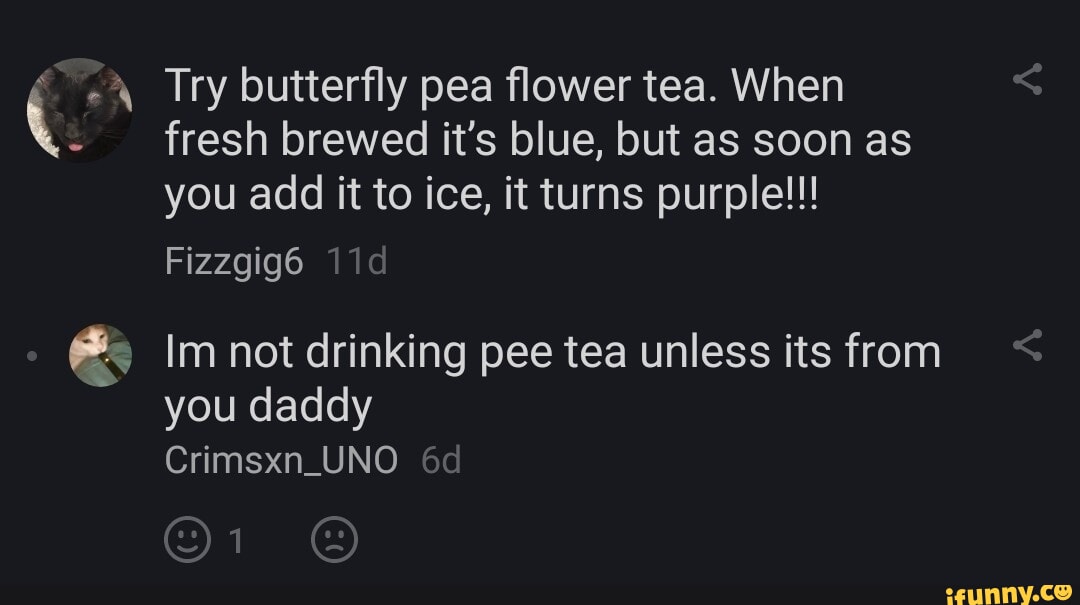Tap the "you daddy" line of the reply
1080x605 pixels.
[x=268, y=406]
